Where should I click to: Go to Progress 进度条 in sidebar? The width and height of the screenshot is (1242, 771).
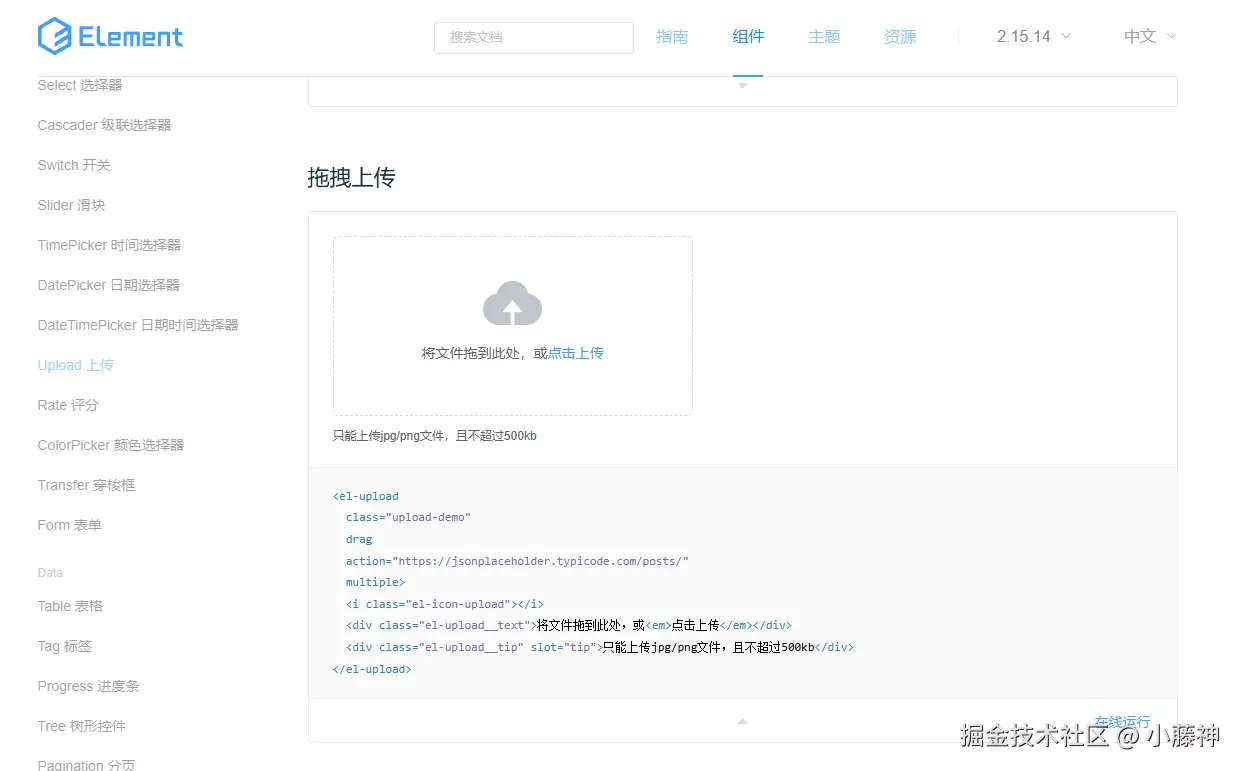pos(89,686)
